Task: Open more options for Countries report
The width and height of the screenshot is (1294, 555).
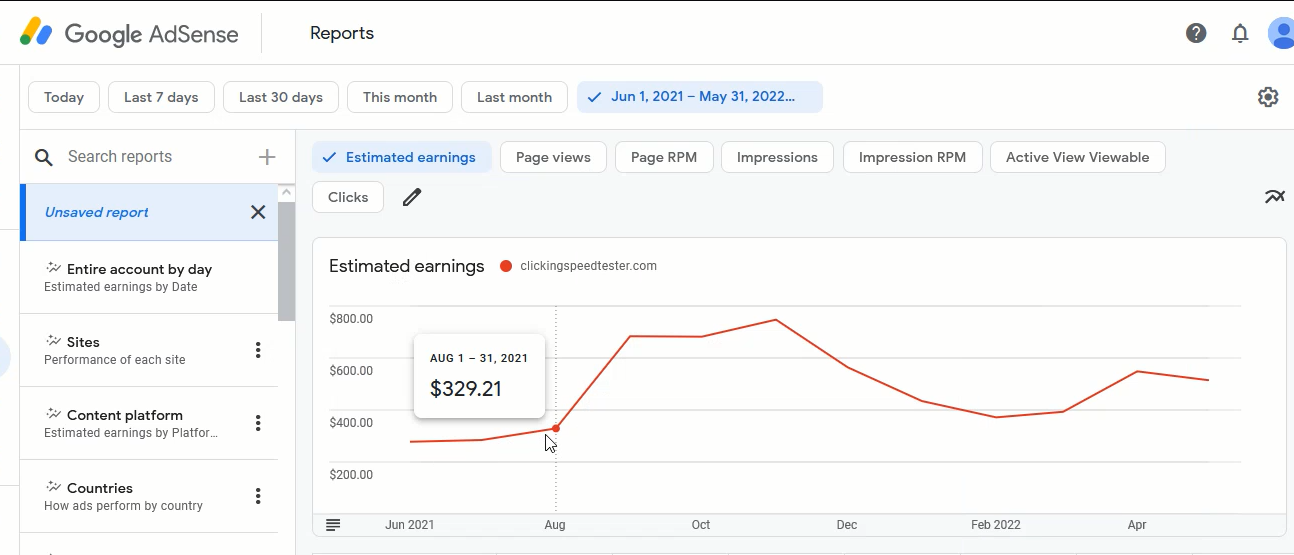Action: coord(258,496)
